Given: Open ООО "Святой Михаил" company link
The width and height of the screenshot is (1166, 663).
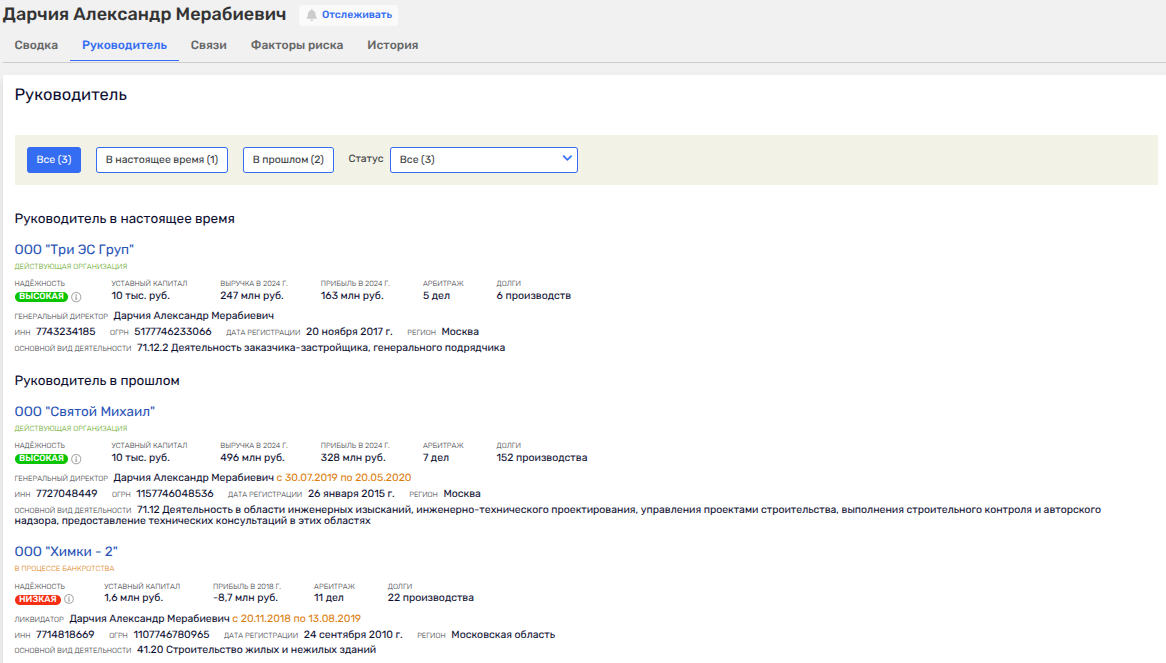Looking at the screenshot, I should (x=85, y=411).
